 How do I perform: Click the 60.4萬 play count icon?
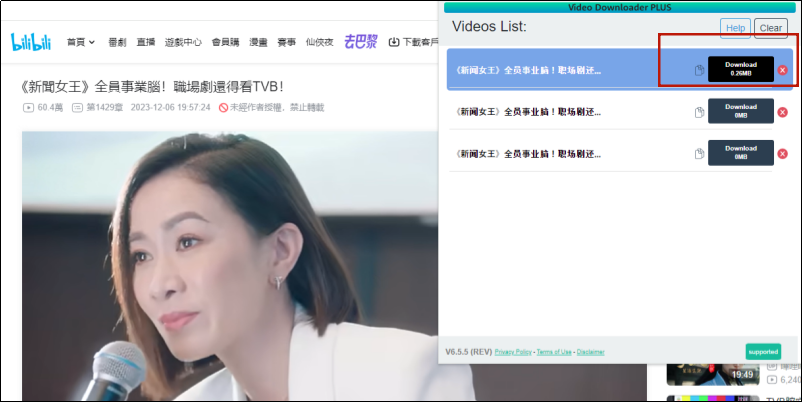(28, 108)
